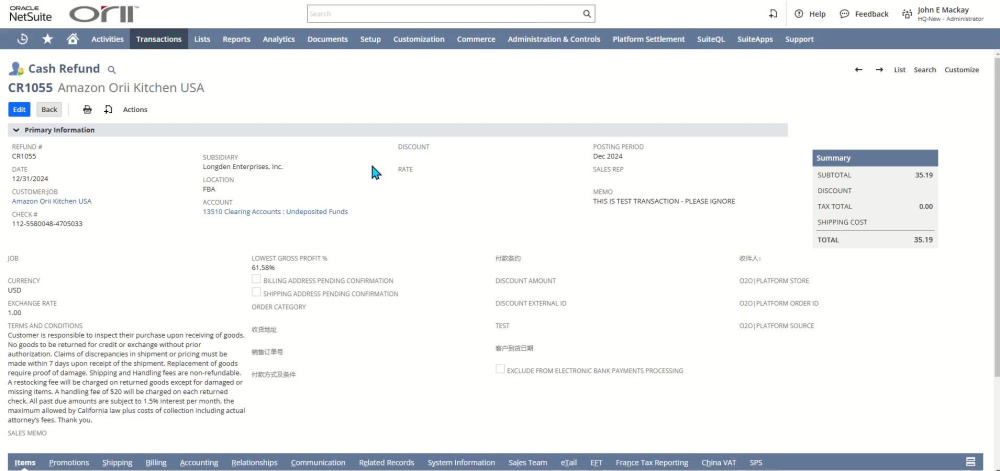The height and width of the screenshot is (471, 1000).
Task: Open the Analytics menu
Action: pyautogui.click(x=279, y=39)
